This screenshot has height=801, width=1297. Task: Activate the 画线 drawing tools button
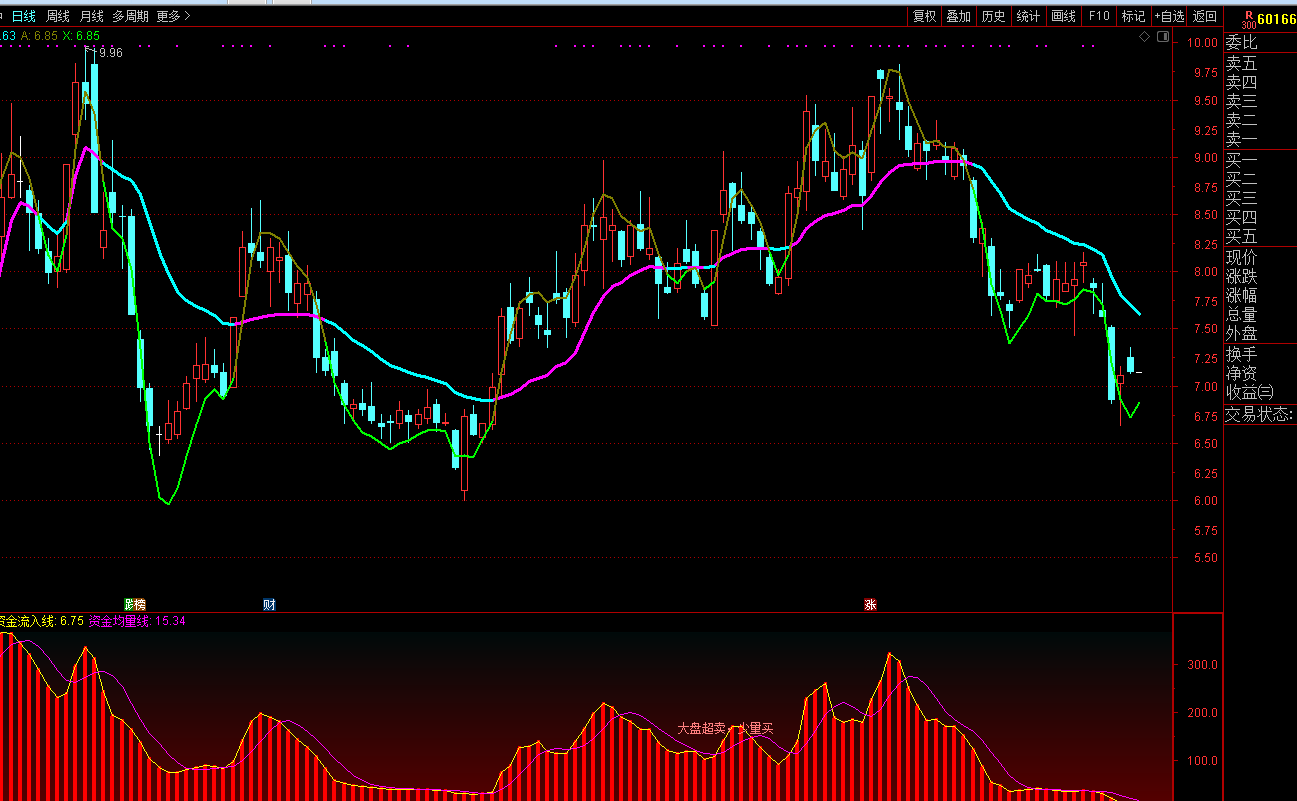coord(1063,16)
